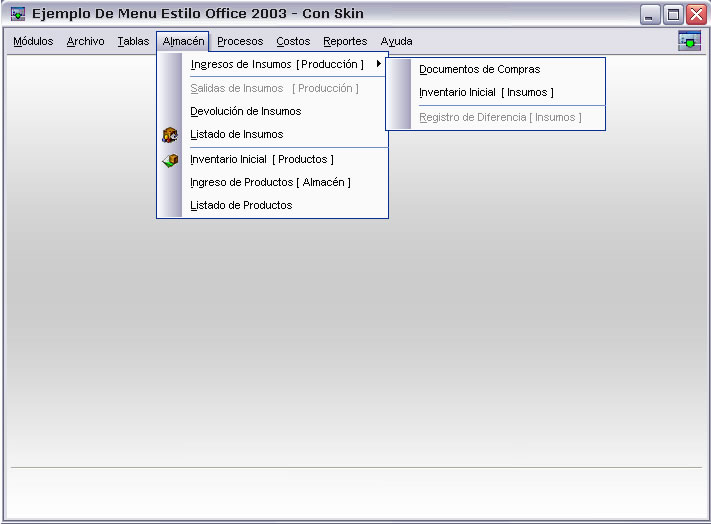Image resolution: width=711 pixels, height=524 pixels.
Task: Maximize the application window
Action: tap(674, 15)
